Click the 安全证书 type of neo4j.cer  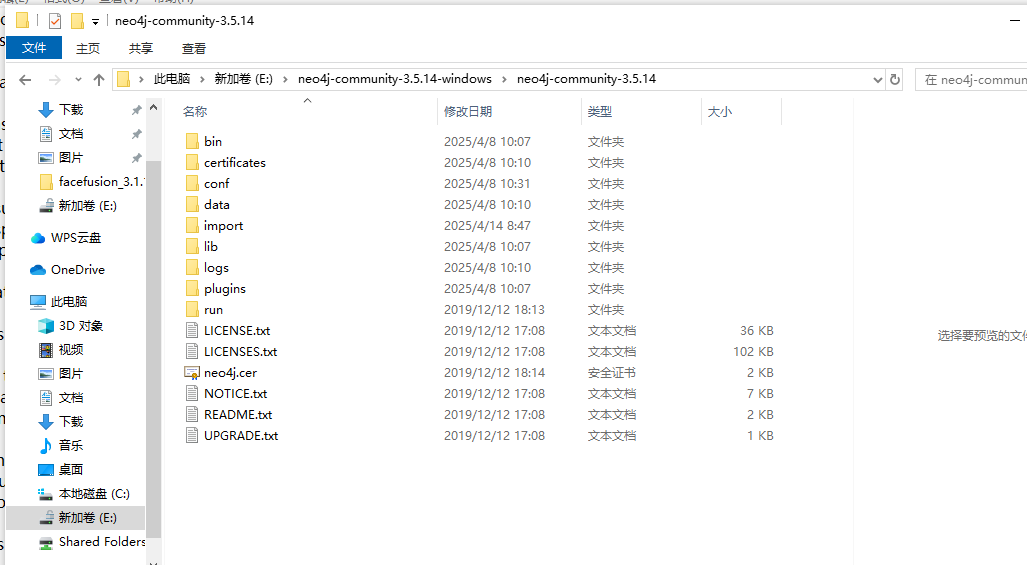pyautogui.click(x=612, y=373)
